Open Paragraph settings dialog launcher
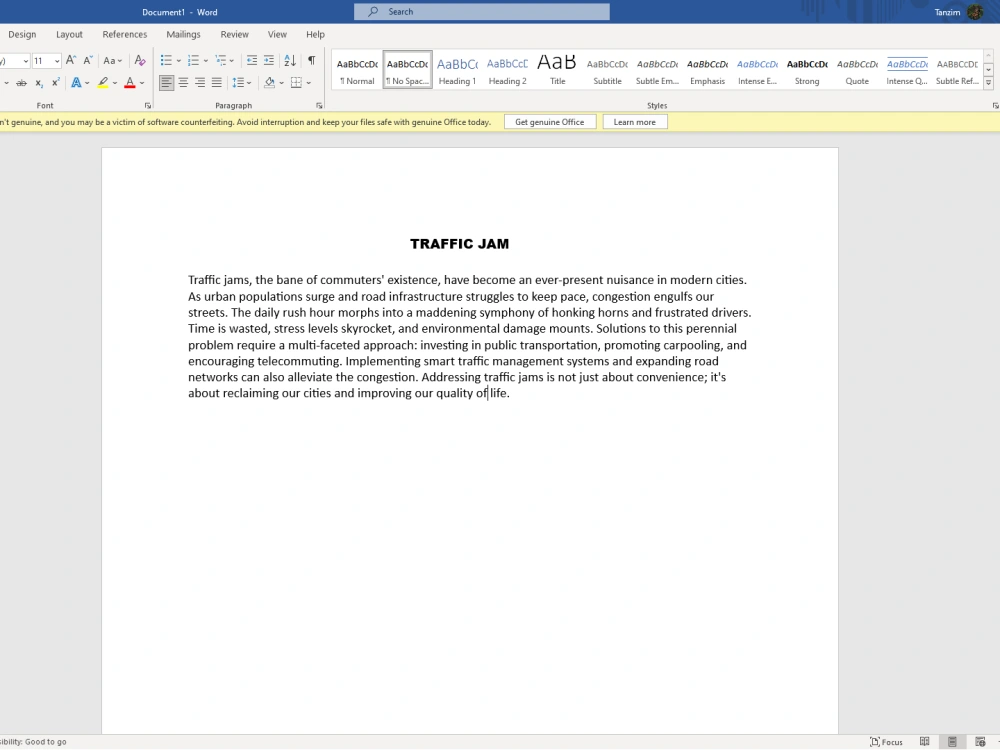 319,106
